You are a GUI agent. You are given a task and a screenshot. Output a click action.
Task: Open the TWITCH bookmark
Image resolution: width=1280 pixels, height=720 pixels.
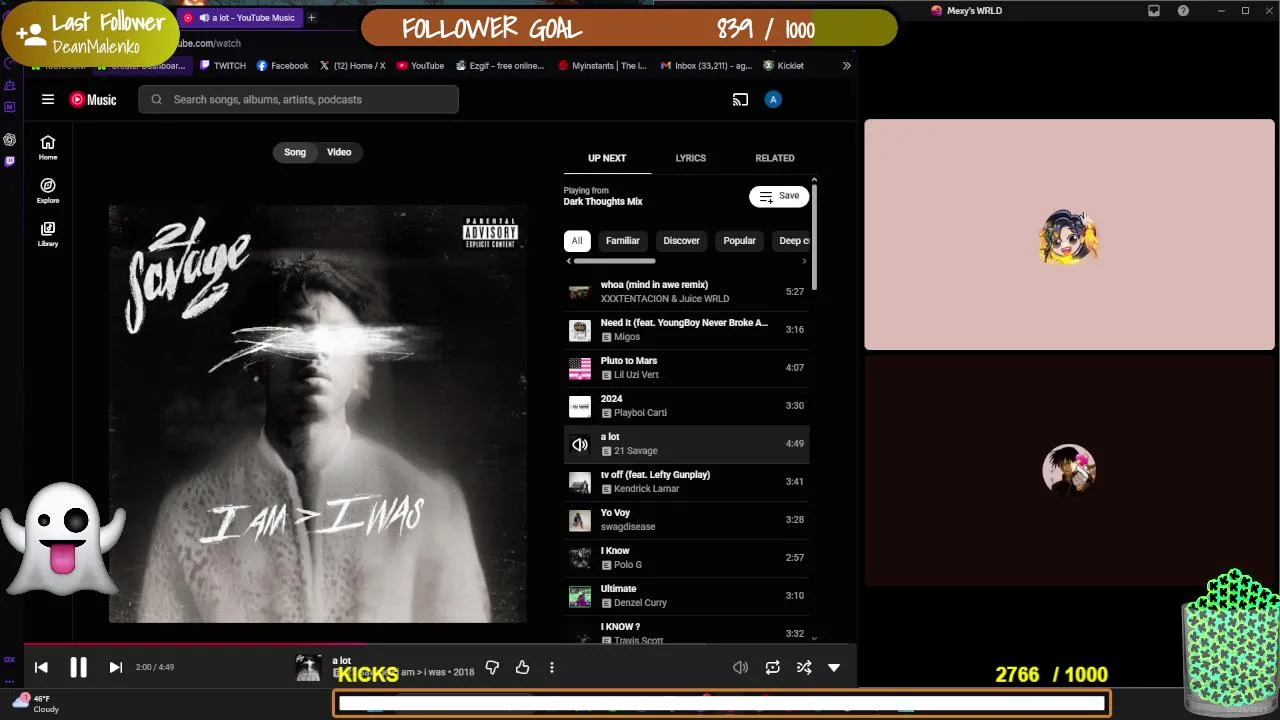222,66
